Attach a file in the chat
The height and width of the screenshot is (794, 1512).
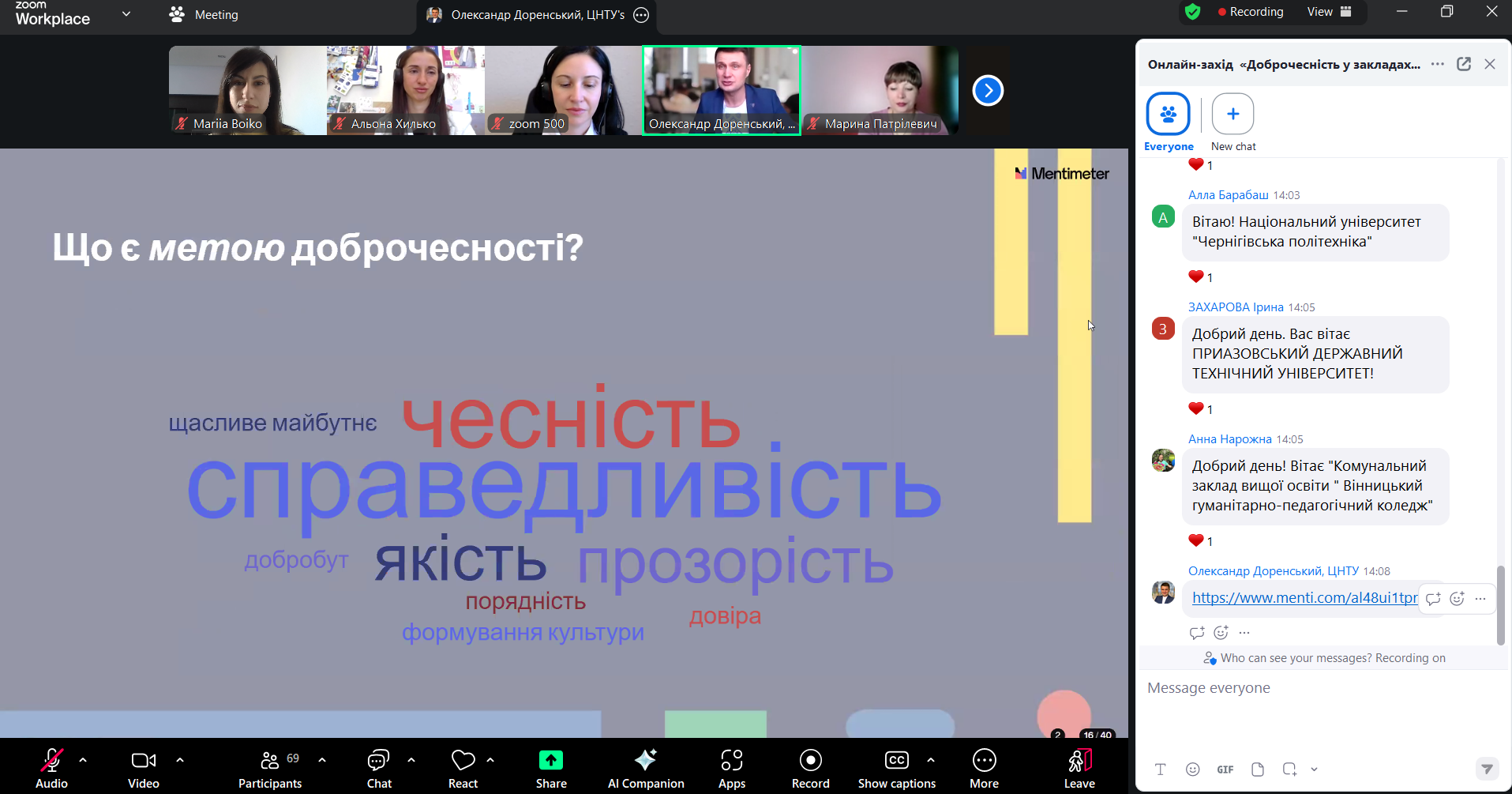1258,769
